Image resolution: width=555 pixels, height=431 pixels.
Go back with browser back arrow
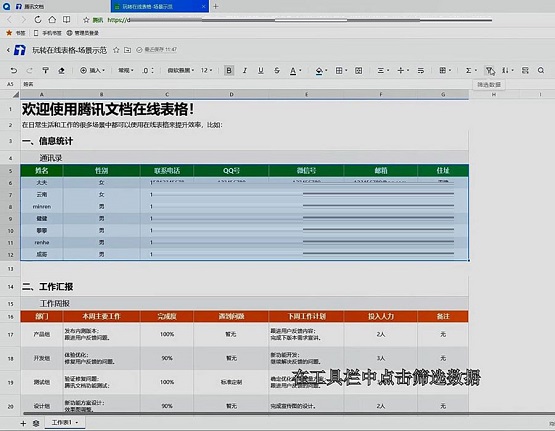coord(10,20)
